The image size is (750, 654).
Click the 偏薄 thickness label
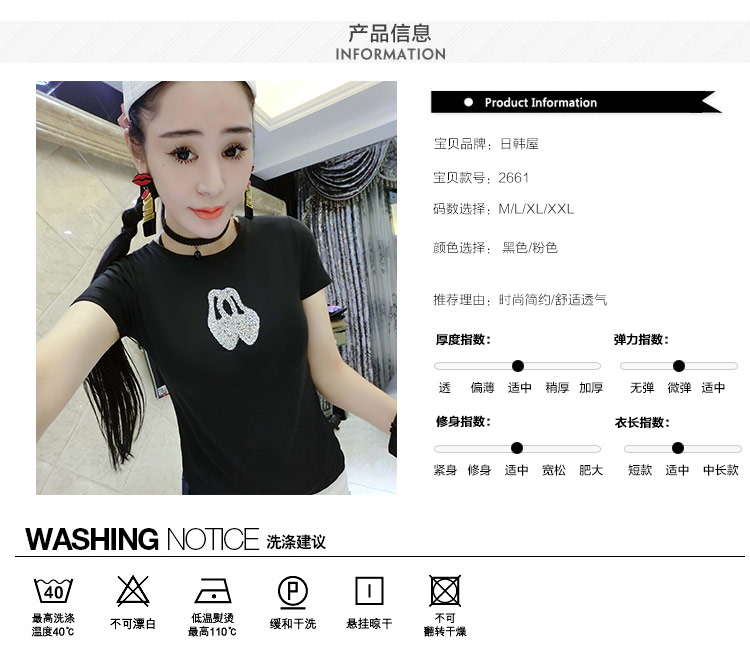pyautogui.click(x=482, y=388)
